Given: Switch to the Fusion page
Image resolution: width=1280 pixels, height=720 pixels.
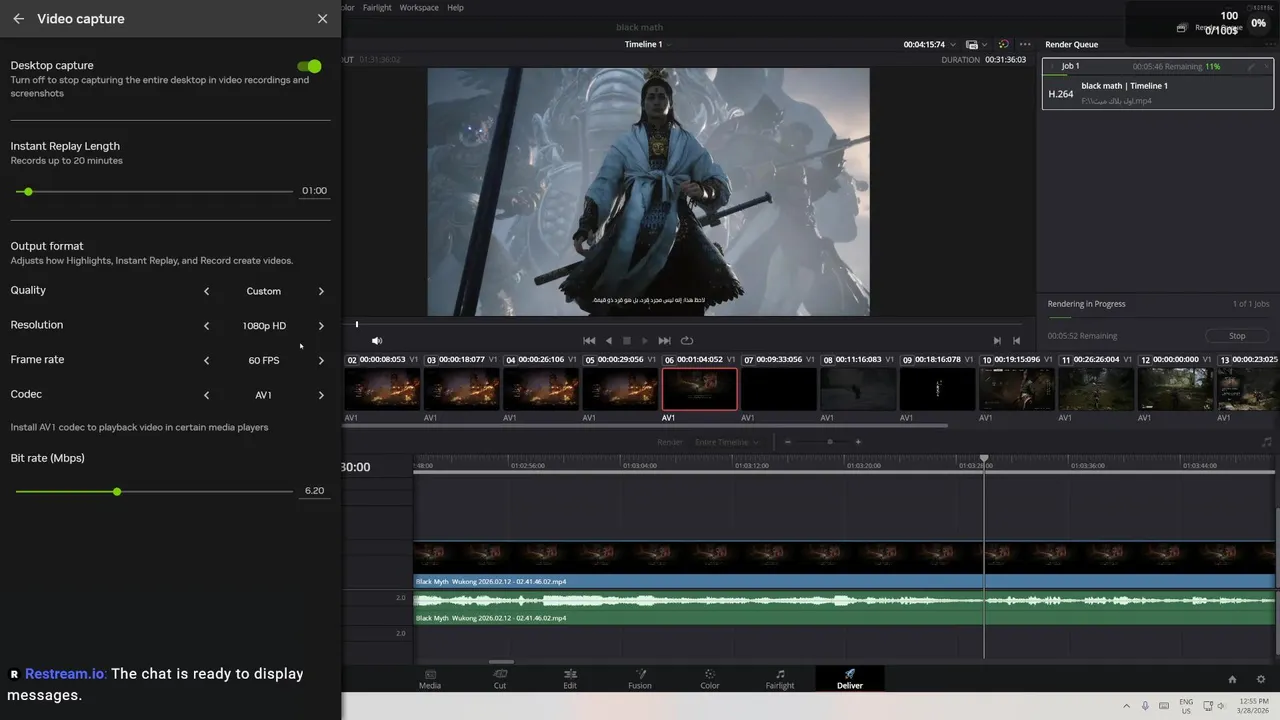Looking at the screenshot, I should point(640,679).
